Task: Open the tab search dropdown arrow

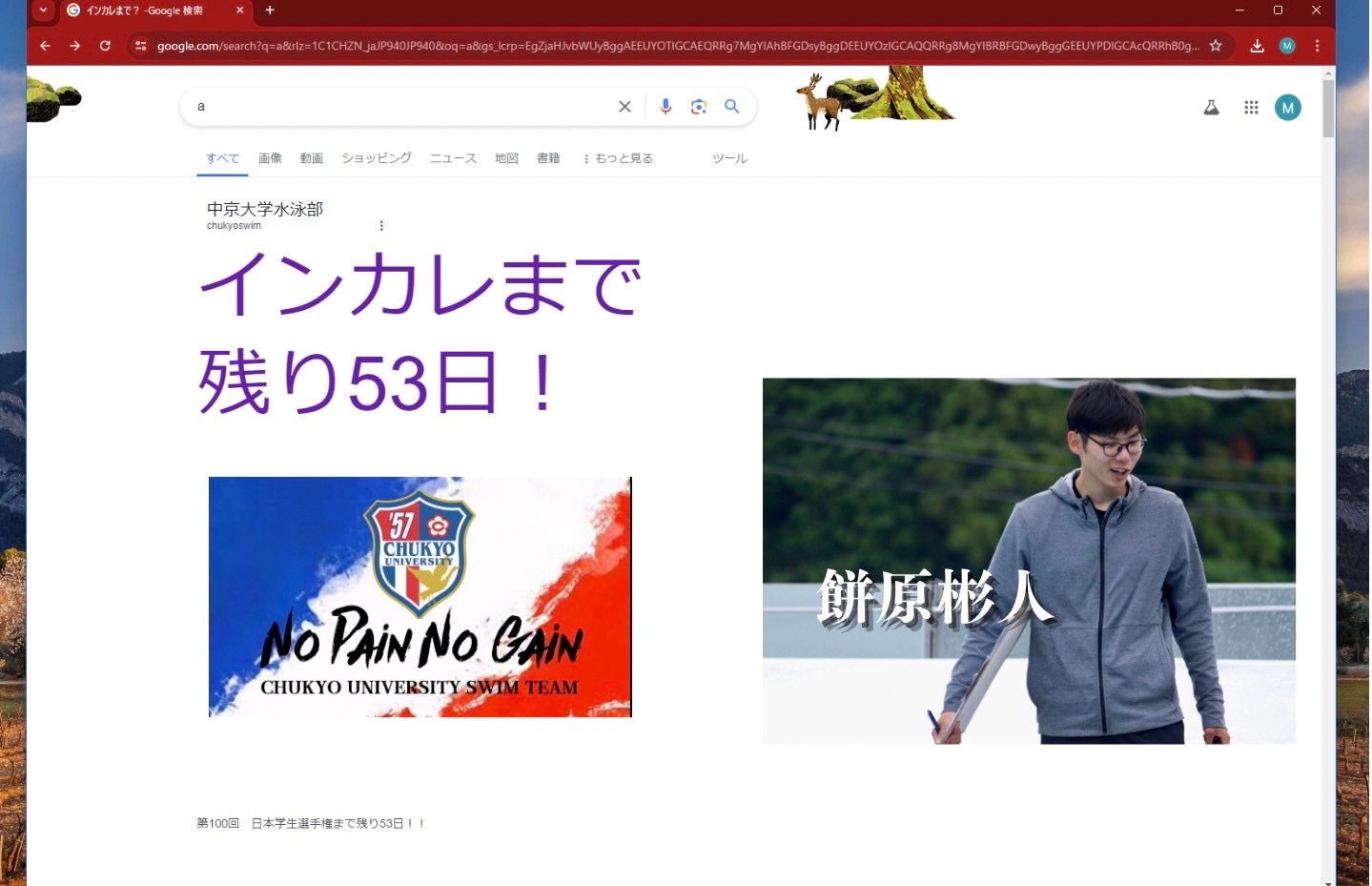Action: [43, 10]
